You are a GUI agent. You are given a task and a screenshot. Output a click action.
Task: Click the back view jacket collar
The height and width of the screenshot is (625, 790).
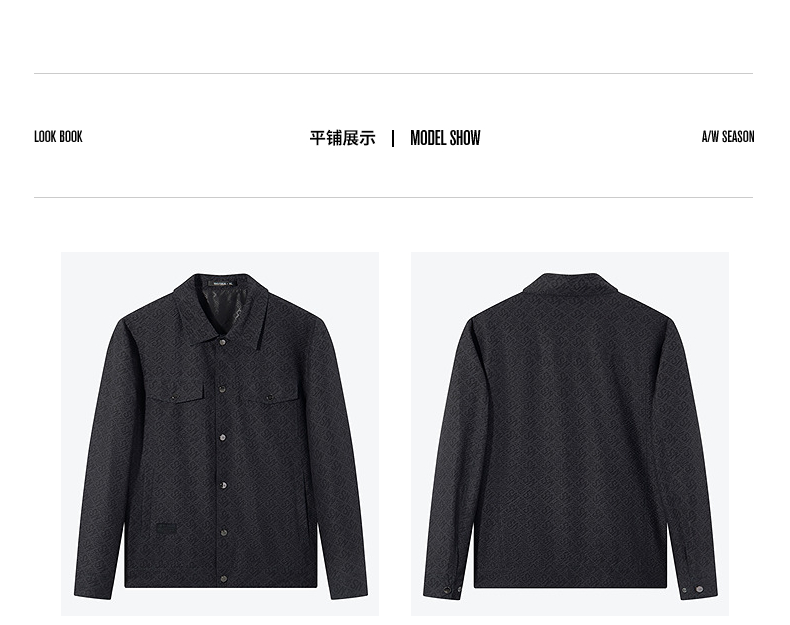pyautogui.click(x=569, y=285)
